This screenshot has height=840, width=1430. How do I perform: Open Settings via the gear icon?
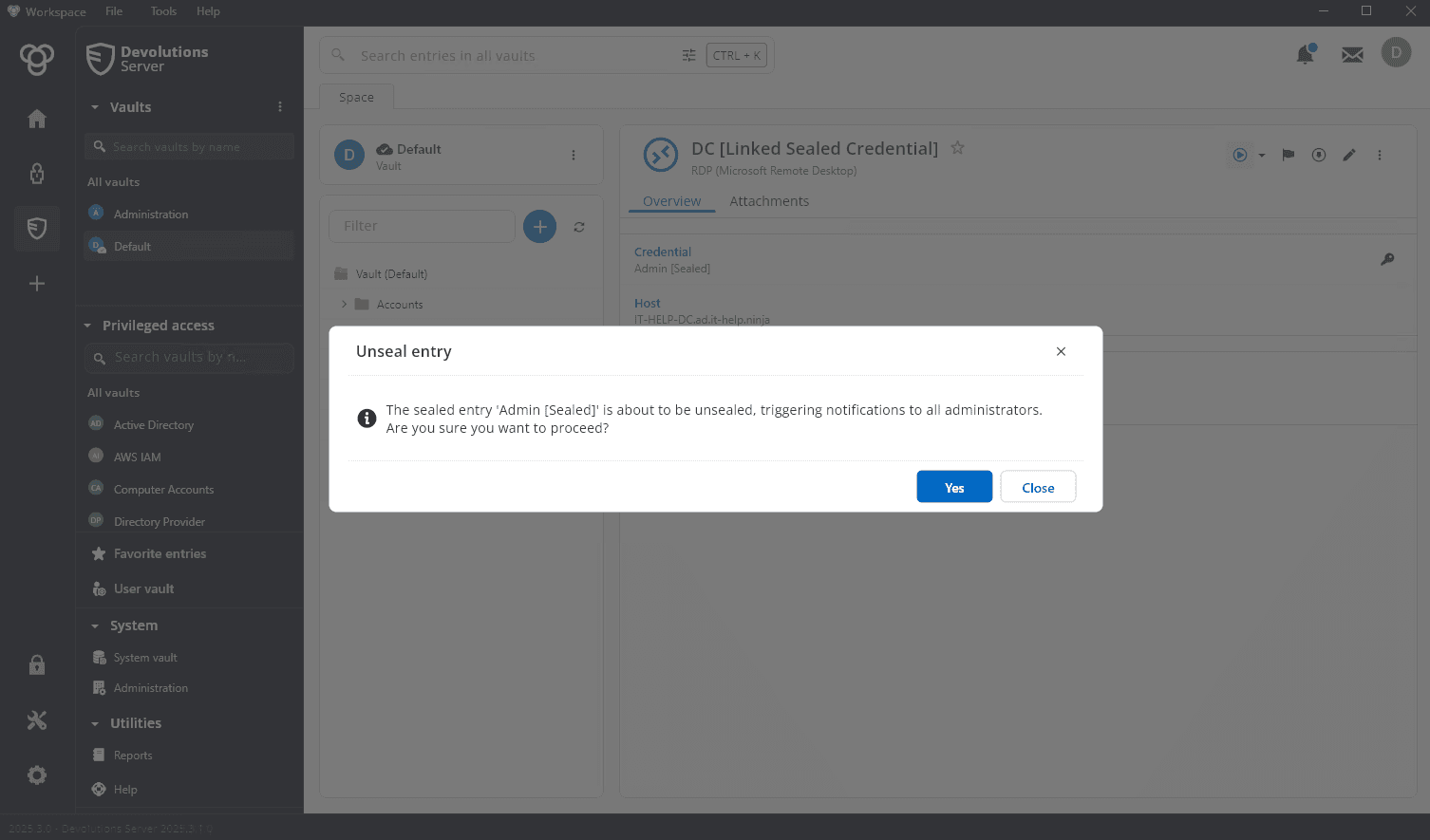pyautogui.click(x=36, y=775)
